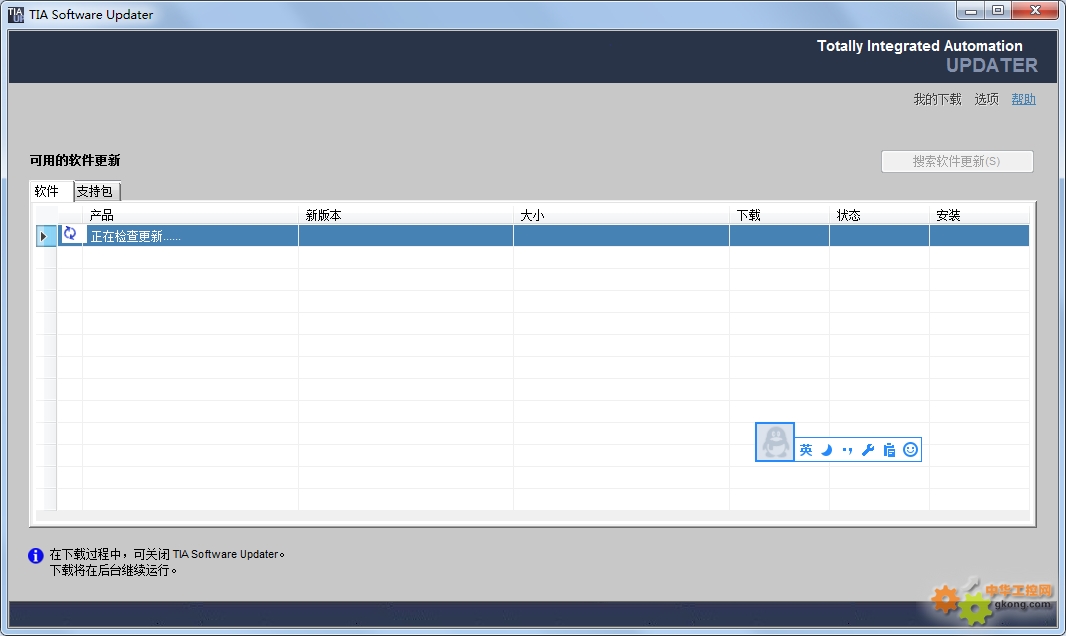
Task: Click the TIA Software Updater title bar icon
Action: click(15, 14)
